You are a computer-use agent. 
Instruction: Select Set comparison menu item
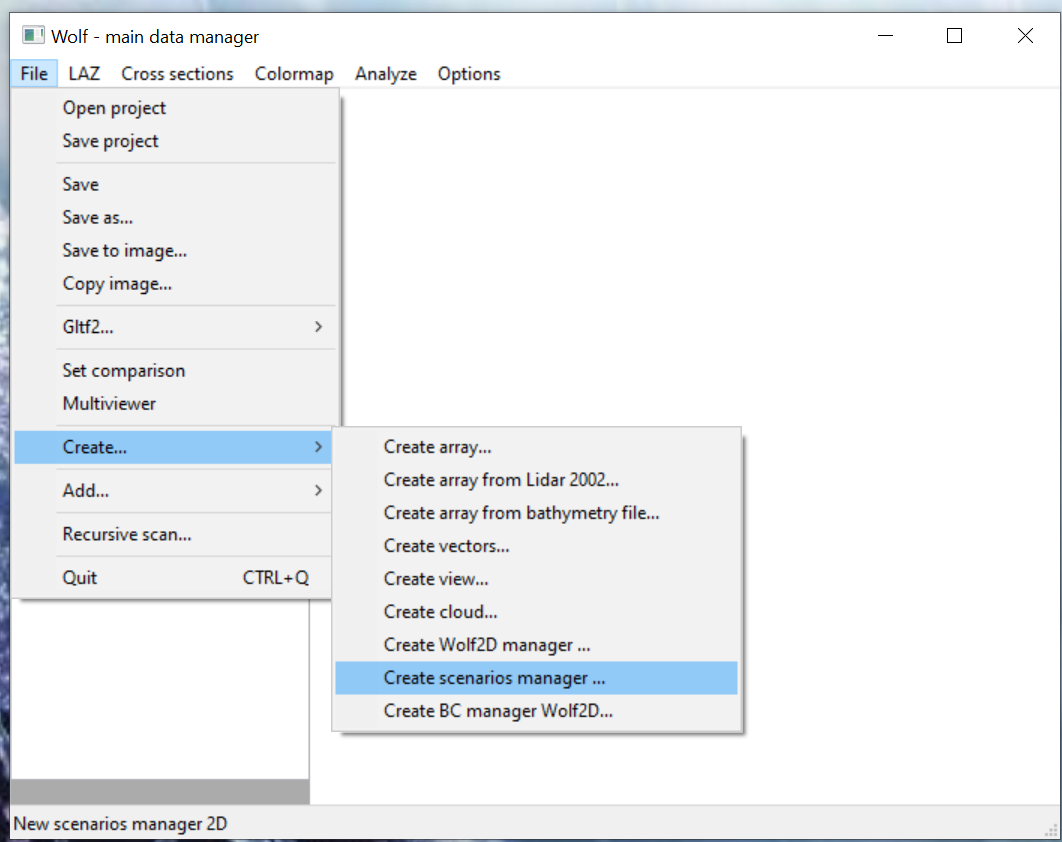pyautogui.click(x=123, y=370)
